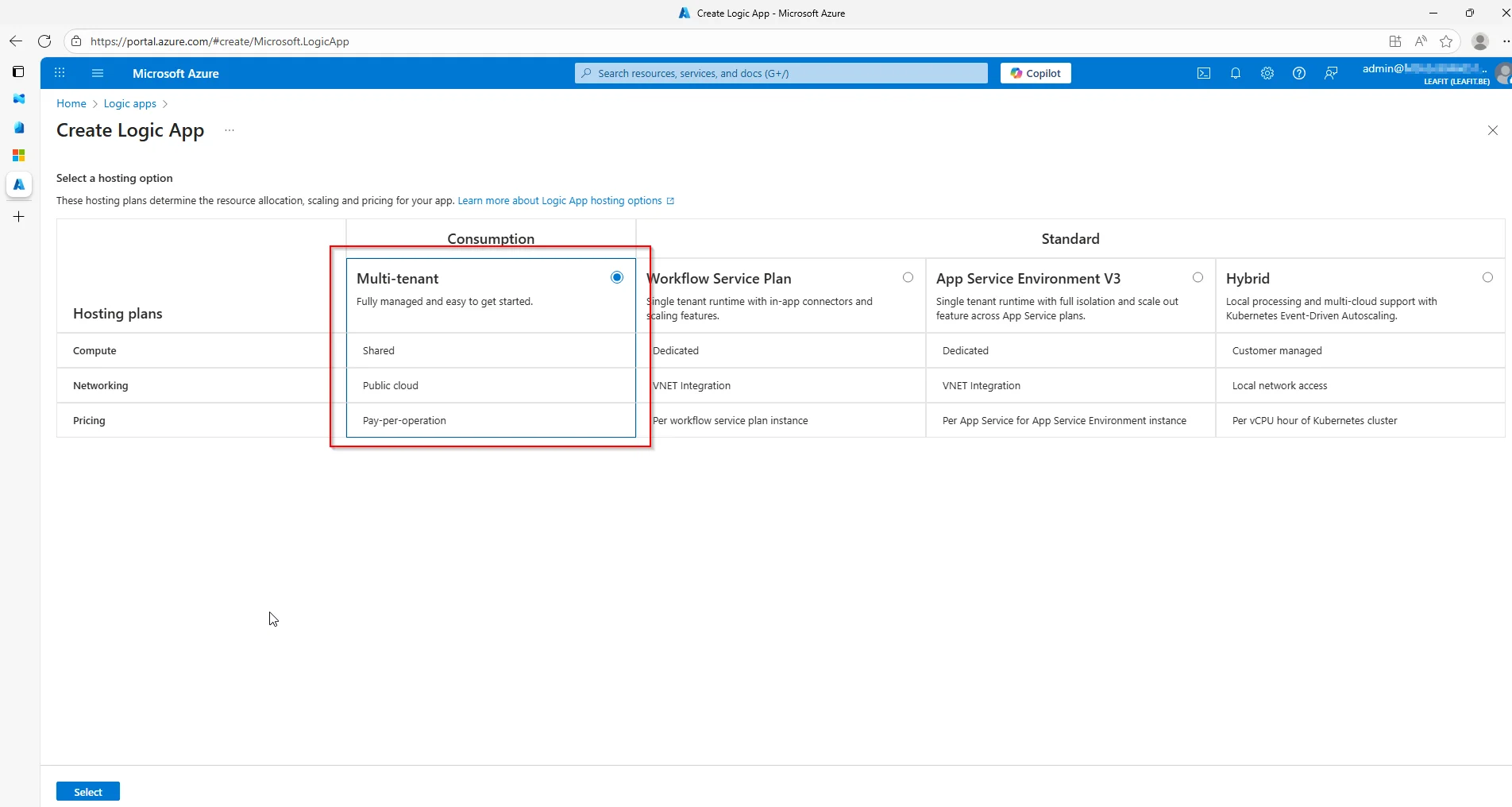Open Edge tab actions sidebar icon
Image resolution: width=1512 pixels, height=807 pixels.
(19, 71)
